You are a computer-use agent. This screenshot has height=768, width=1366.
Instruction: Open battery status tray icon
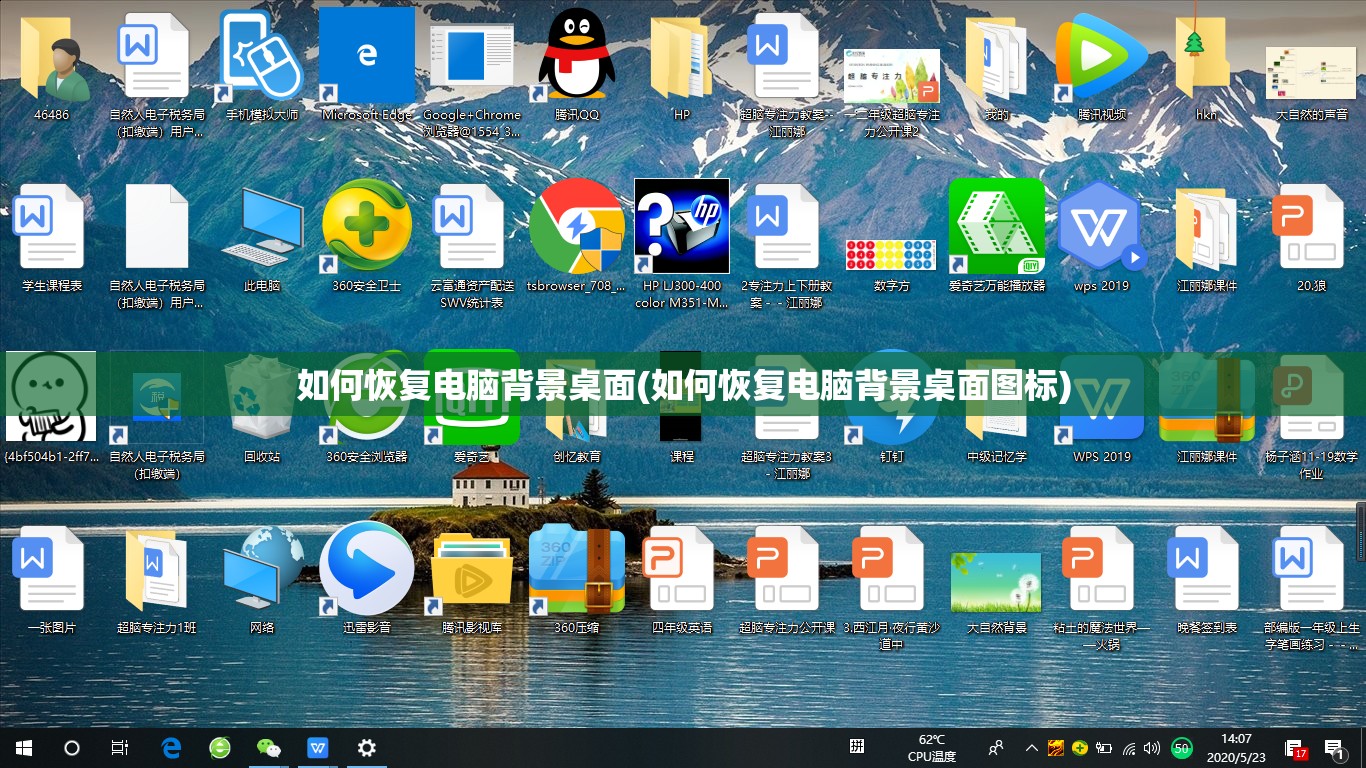pyautogui.click(x=1104, y=747)
